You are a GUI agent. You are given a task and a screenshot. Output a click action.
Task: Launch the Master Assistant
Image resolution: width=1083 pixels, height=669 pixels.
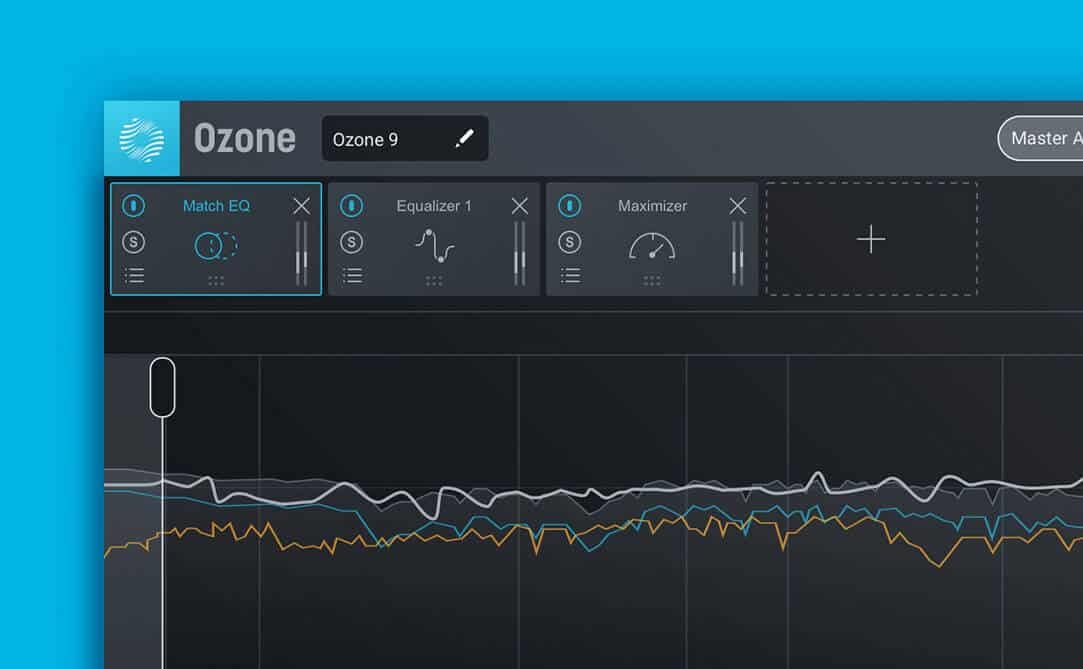coord(1045,138)
